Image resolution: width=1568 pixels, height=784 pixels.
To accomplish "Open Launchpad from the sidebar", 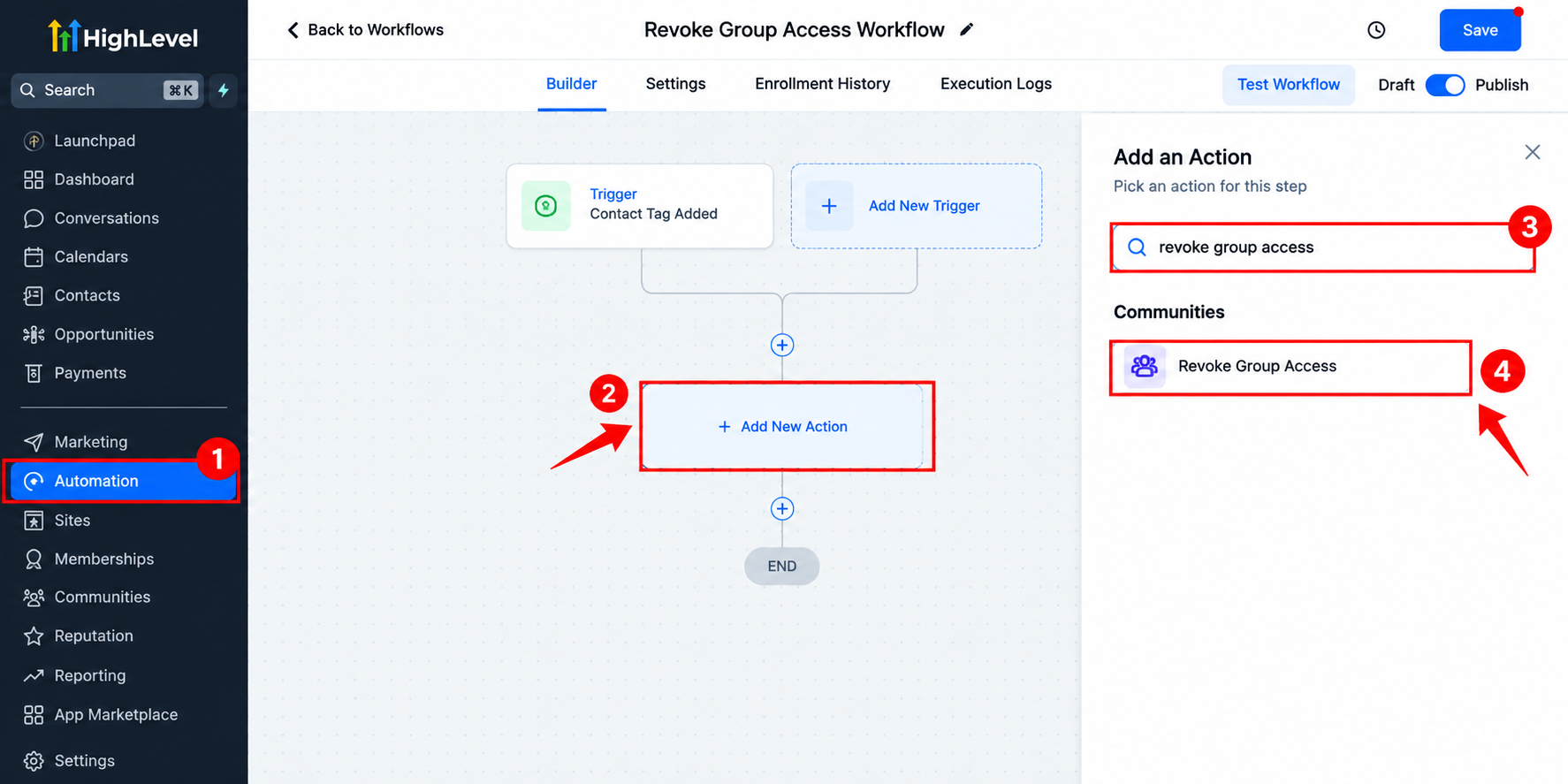I will point(95,141).
